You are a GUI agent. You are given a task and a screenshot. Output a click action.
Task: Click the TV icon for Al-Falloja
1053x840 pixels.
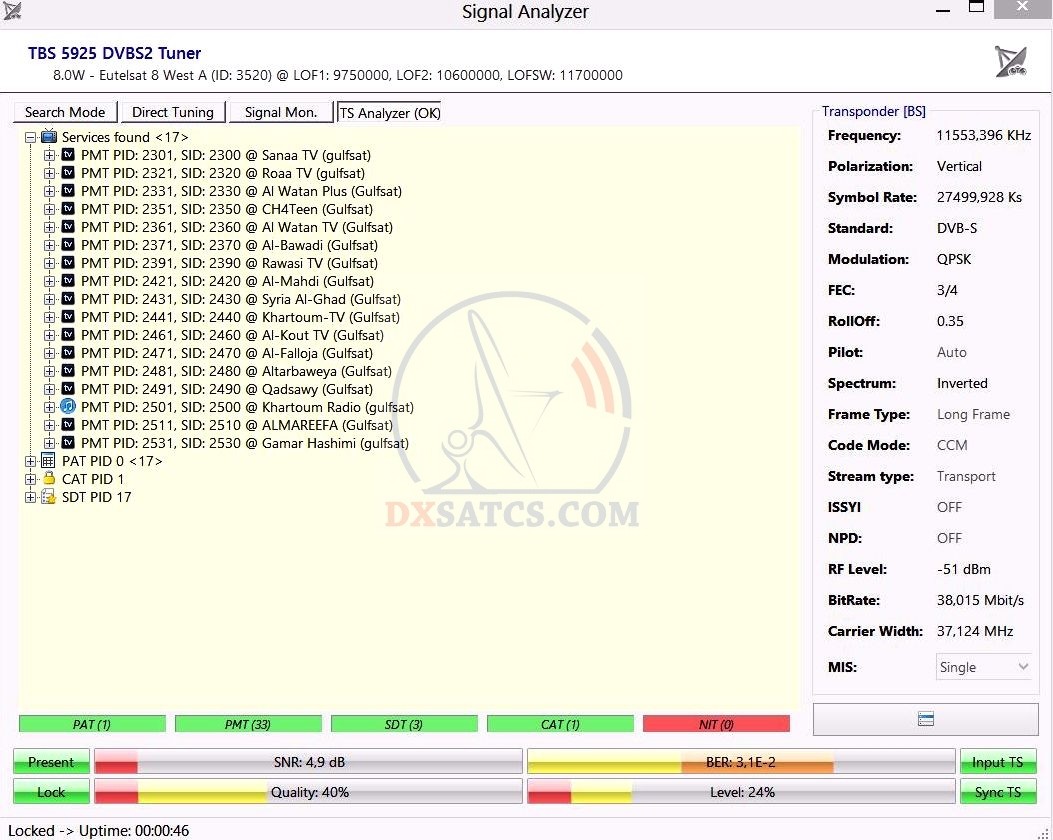(68, 353)
